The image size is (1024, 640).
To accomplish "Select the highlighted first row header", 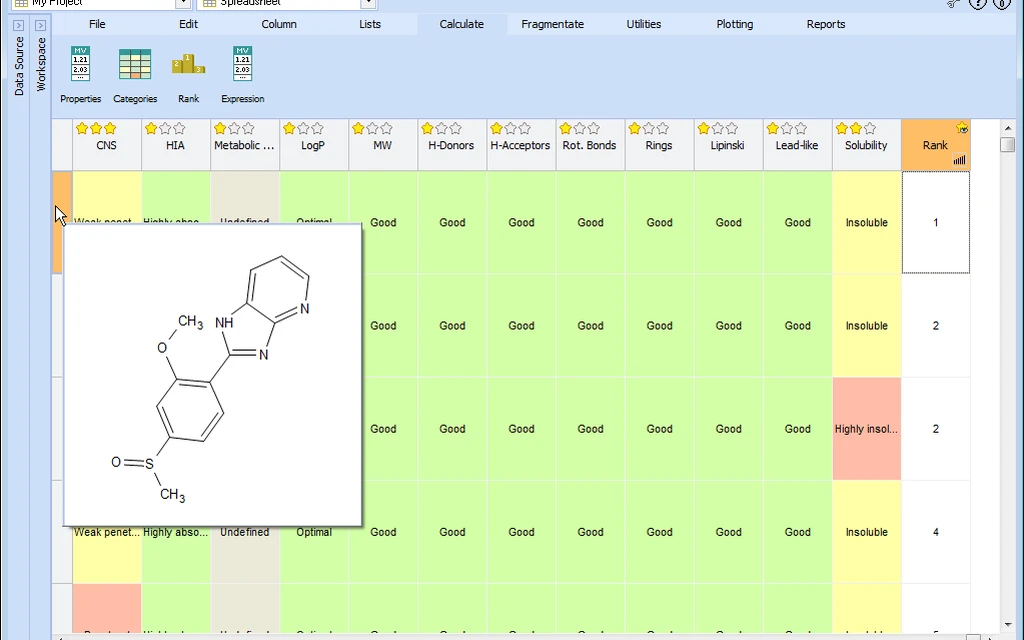I will pos(62,223).
